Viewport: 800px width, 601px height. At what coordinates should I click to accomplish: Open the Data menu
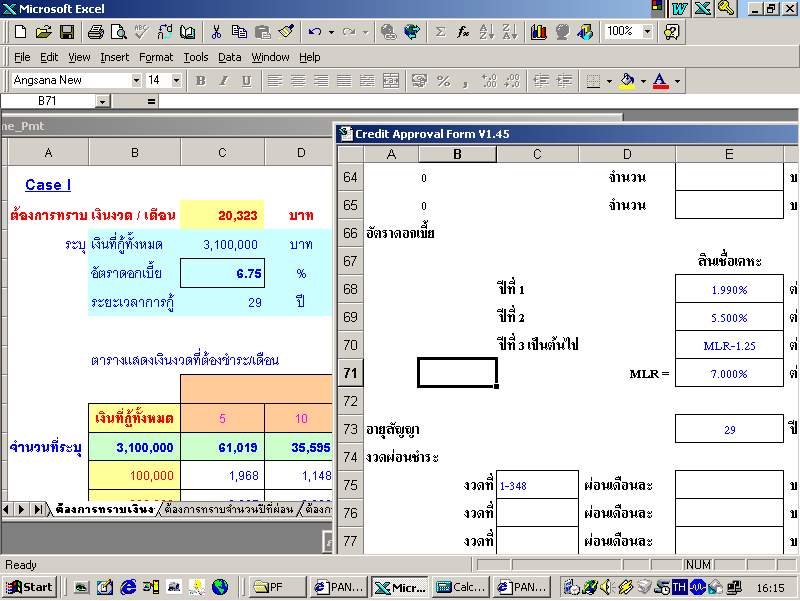pos(230,57)
